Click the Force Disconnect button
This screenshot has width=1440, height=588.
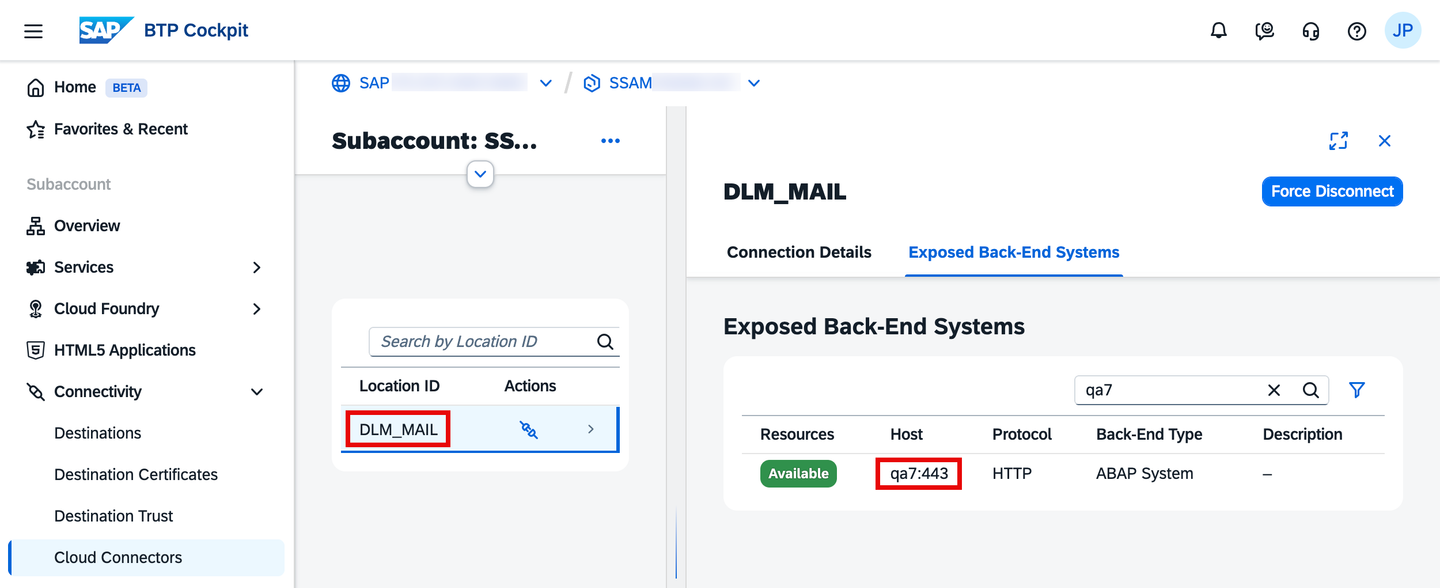click(x=1332, y=191)
